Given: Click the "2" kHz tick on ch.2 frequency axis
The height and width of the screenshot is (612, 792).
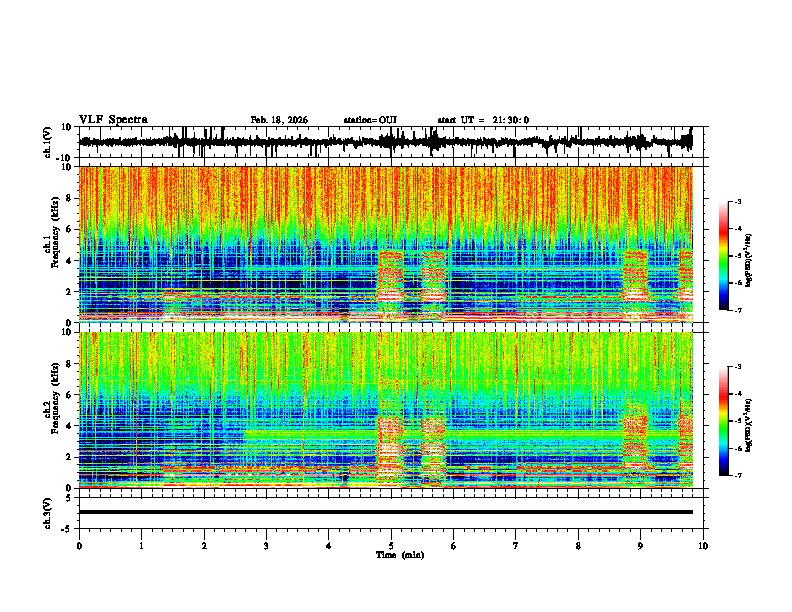Looking at the screenshot, I should click(x=70, y=457).
